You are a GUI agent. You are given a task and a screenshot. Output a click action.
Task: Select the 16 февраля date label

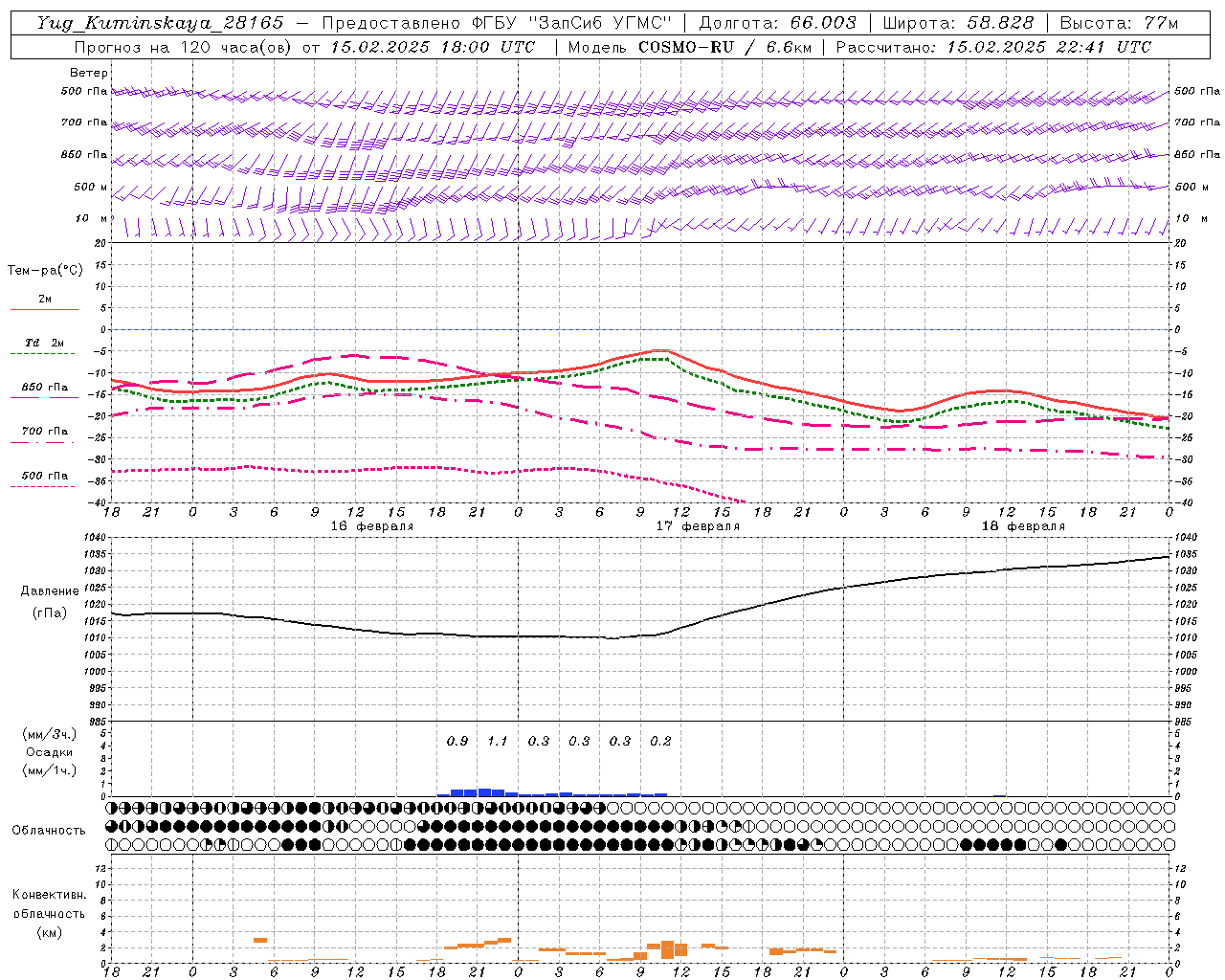[372, 526]
